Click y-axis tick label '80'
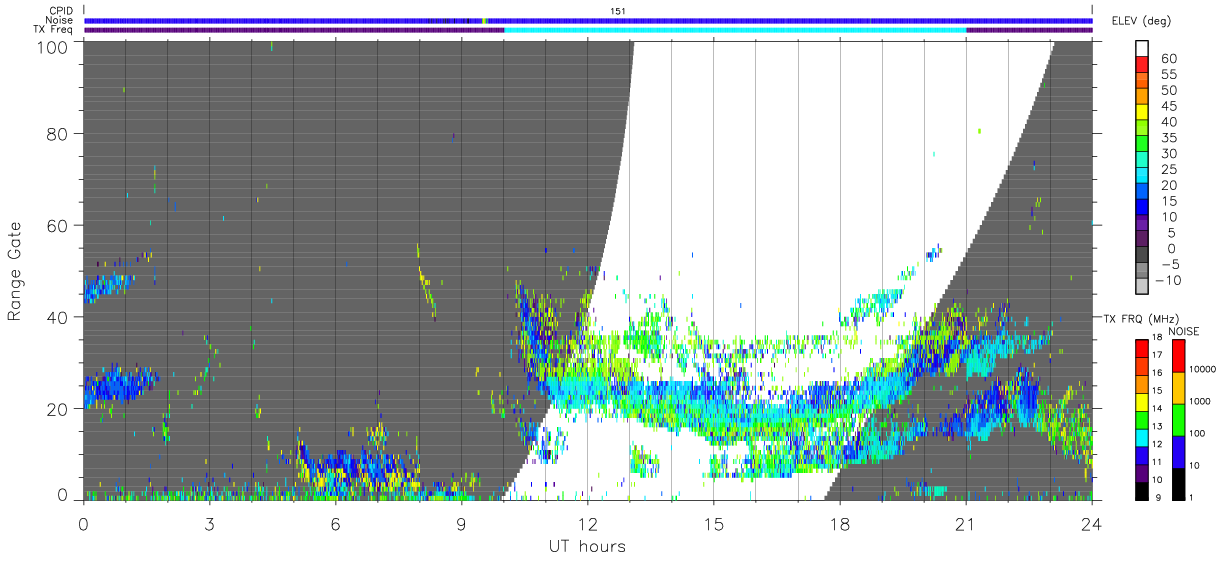 click(x=58, y=134)
